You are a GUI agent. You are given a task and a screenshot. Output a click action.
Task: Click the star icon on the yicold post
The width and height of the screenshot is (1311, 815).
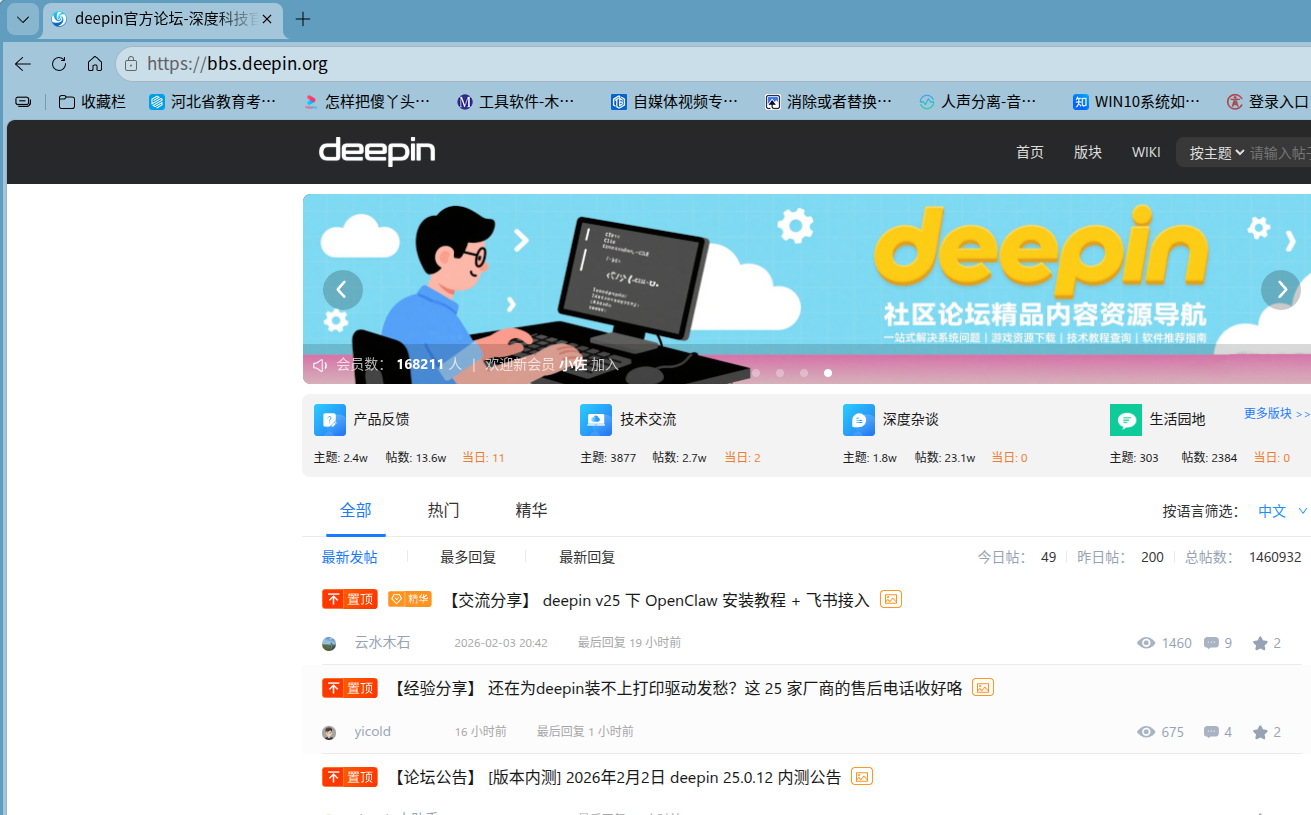coord(1260,732)
